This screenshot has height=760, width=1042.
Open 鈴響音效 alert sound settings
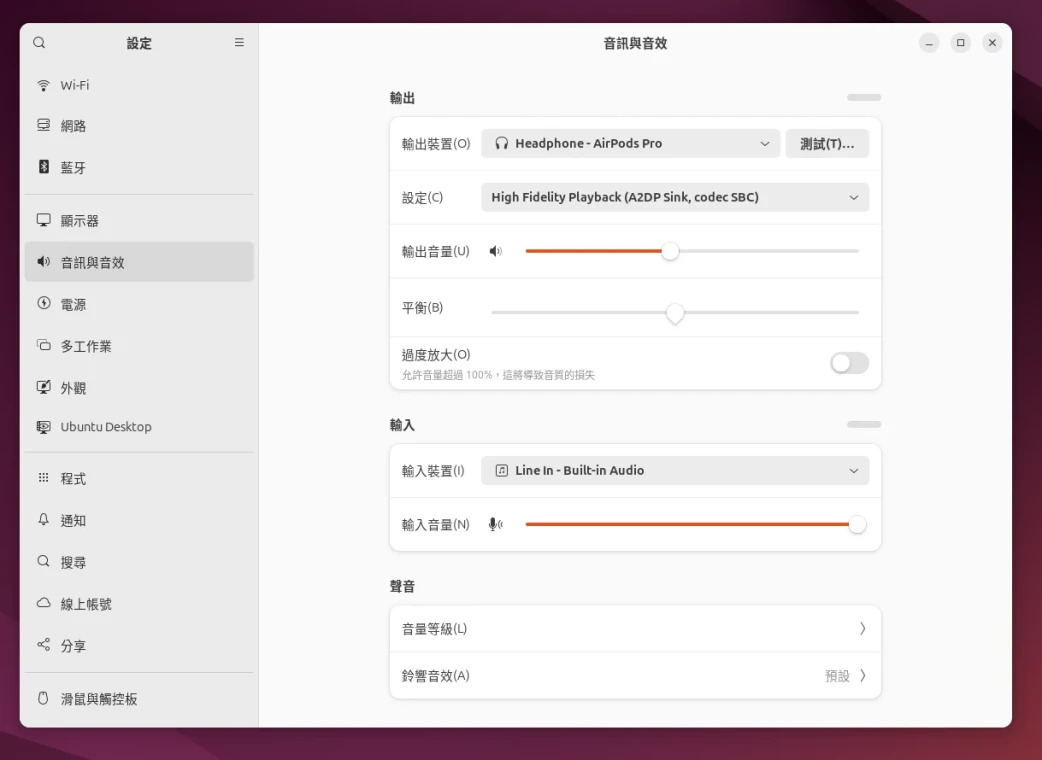(635, 676)
